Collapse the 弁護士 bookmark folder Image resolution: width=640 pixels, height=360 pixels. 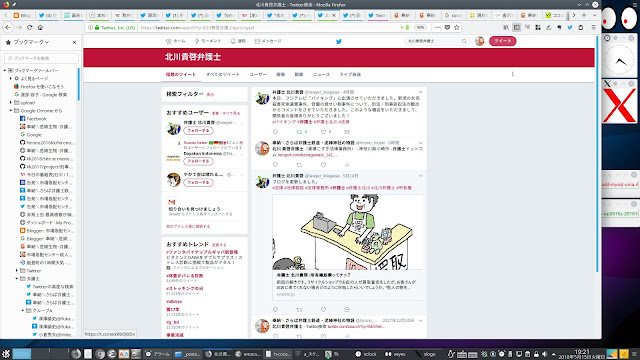(x=17, y=278)
